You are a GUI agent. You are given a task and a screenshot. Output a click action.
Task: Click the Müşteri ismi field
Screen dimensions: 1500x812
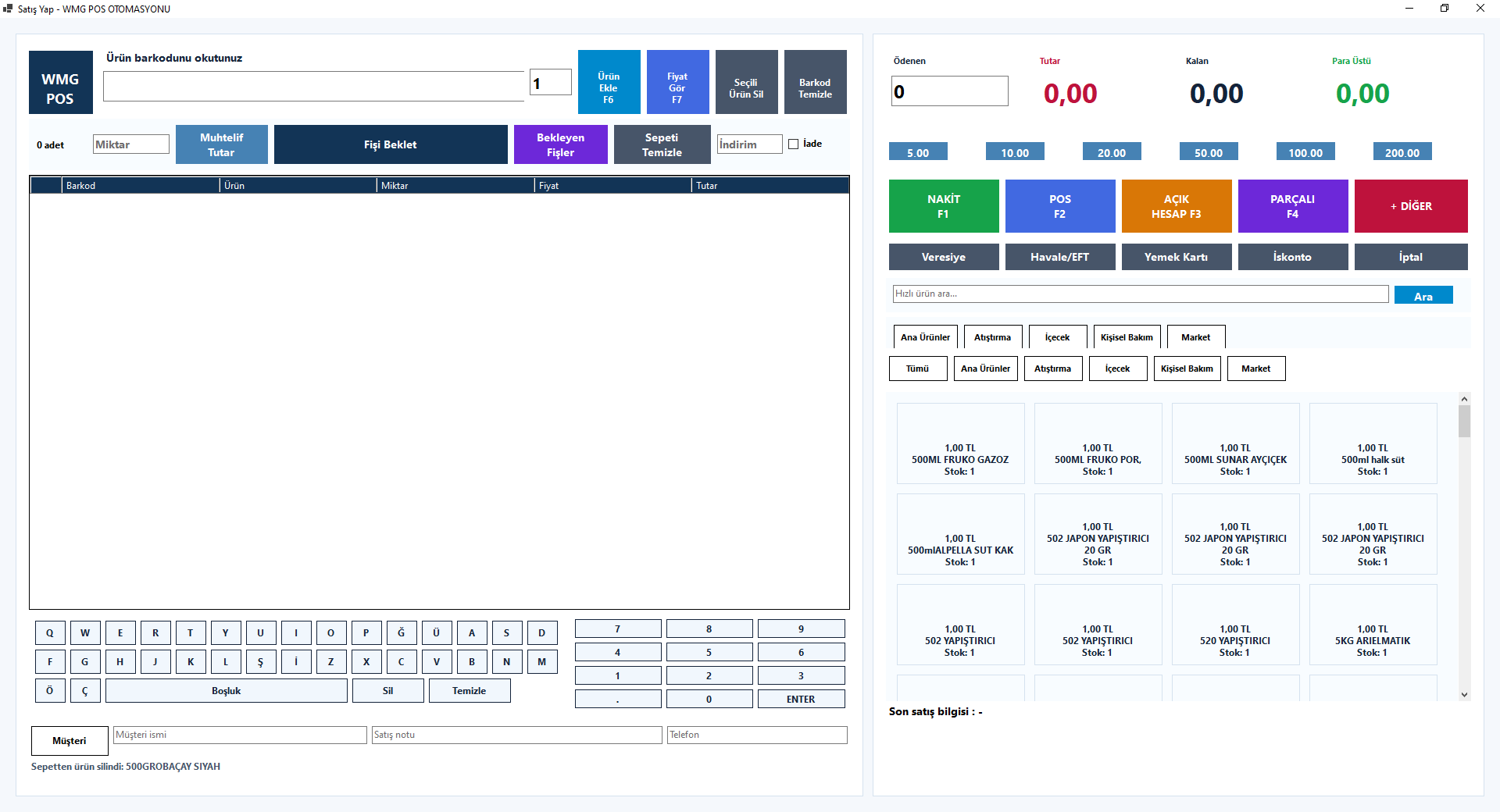(240, 735)
